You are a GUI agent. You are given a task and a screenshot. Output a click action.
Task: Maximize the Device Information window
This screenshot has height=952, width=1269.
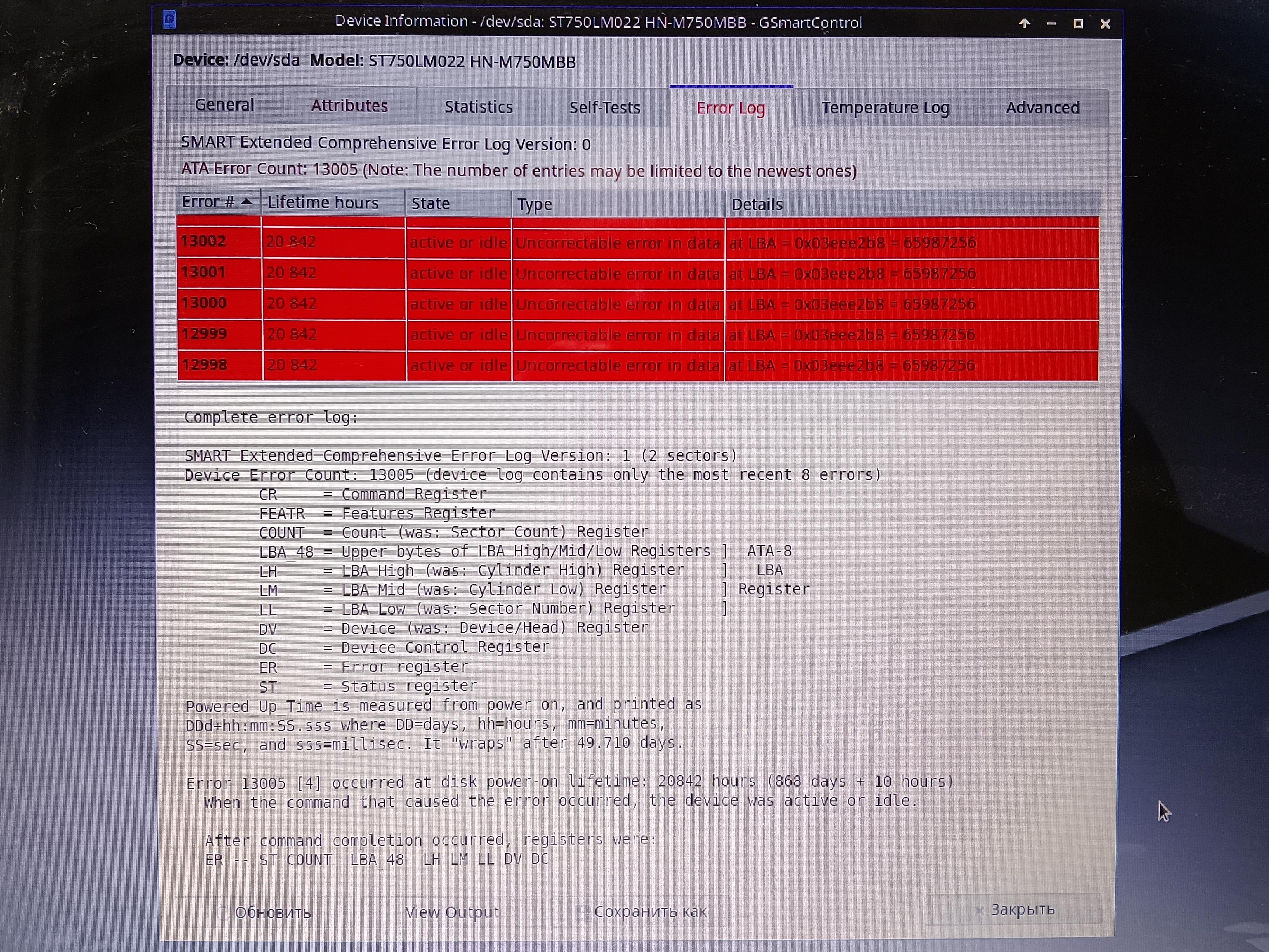pyautogui.click(x=1078, y=24)
